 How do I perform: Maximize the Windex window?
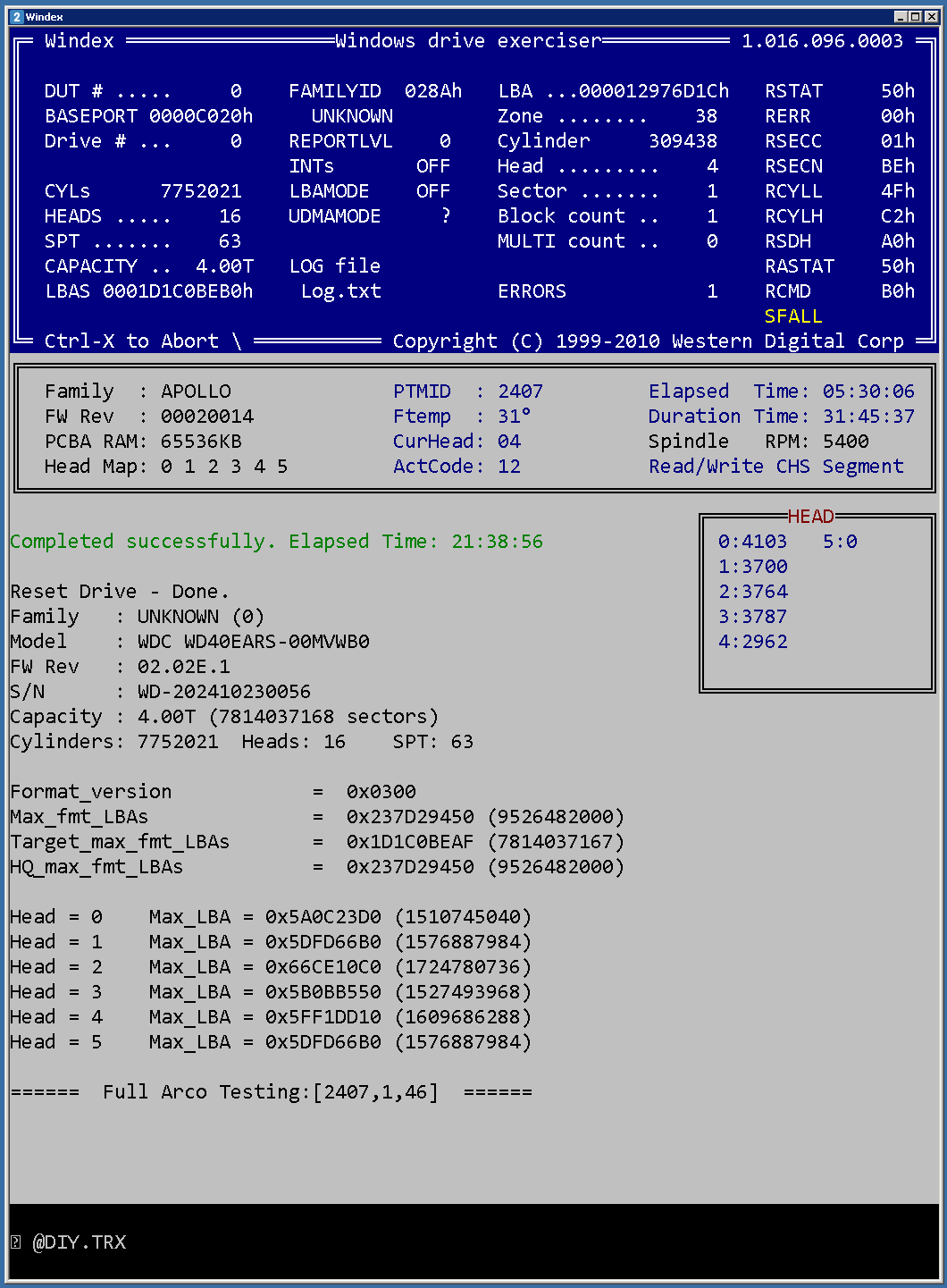(915, 17)
